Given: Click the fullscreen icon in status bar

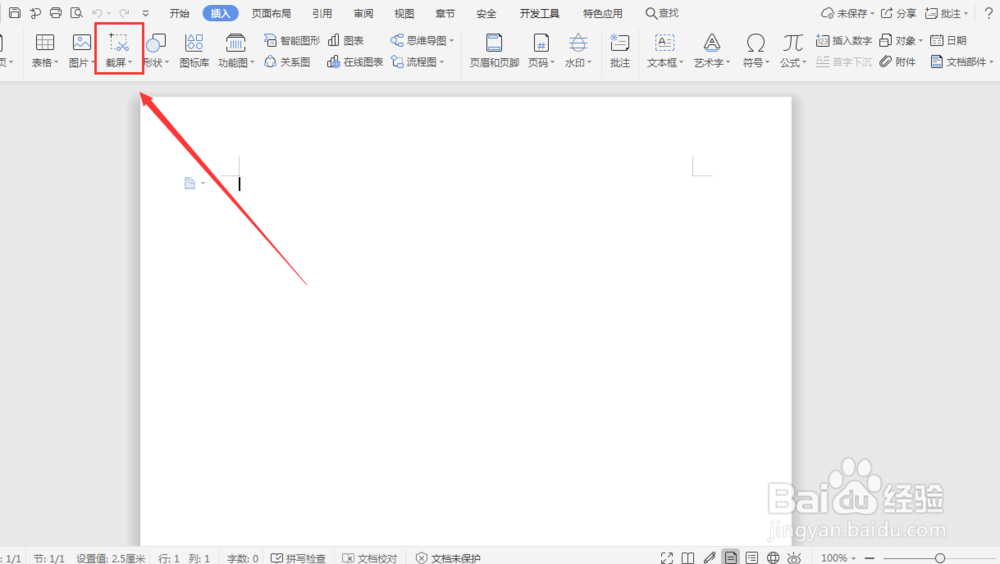Looking at the screenshot, I should (x=666, y=558).
